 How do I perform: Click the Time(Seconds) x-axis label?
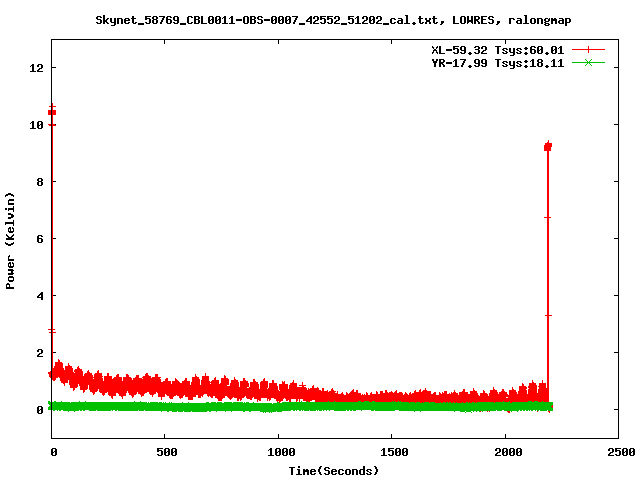[x=333, y=471]
